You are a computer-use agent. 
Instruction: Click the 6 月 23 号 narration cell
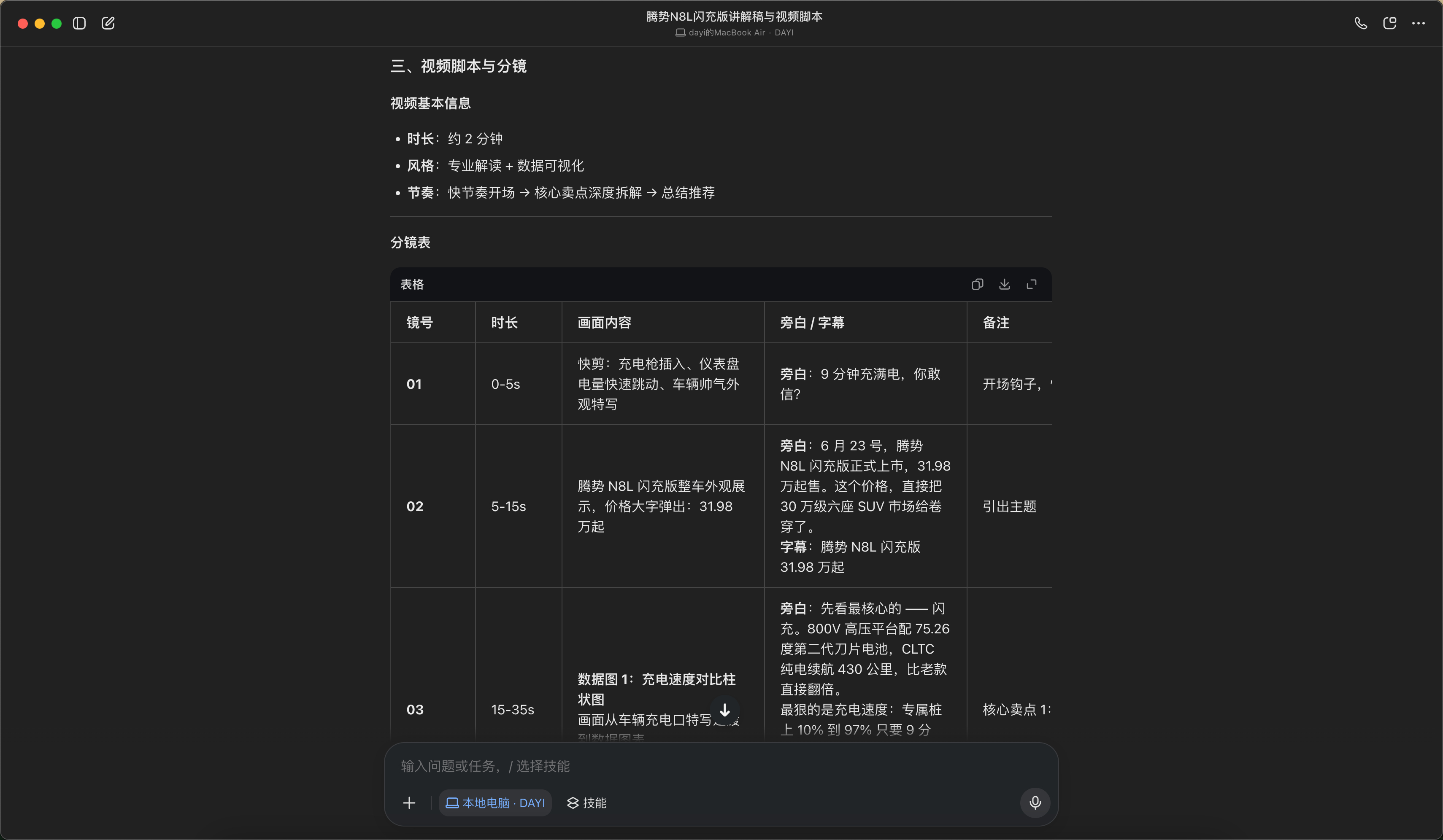tap(865, 506)
